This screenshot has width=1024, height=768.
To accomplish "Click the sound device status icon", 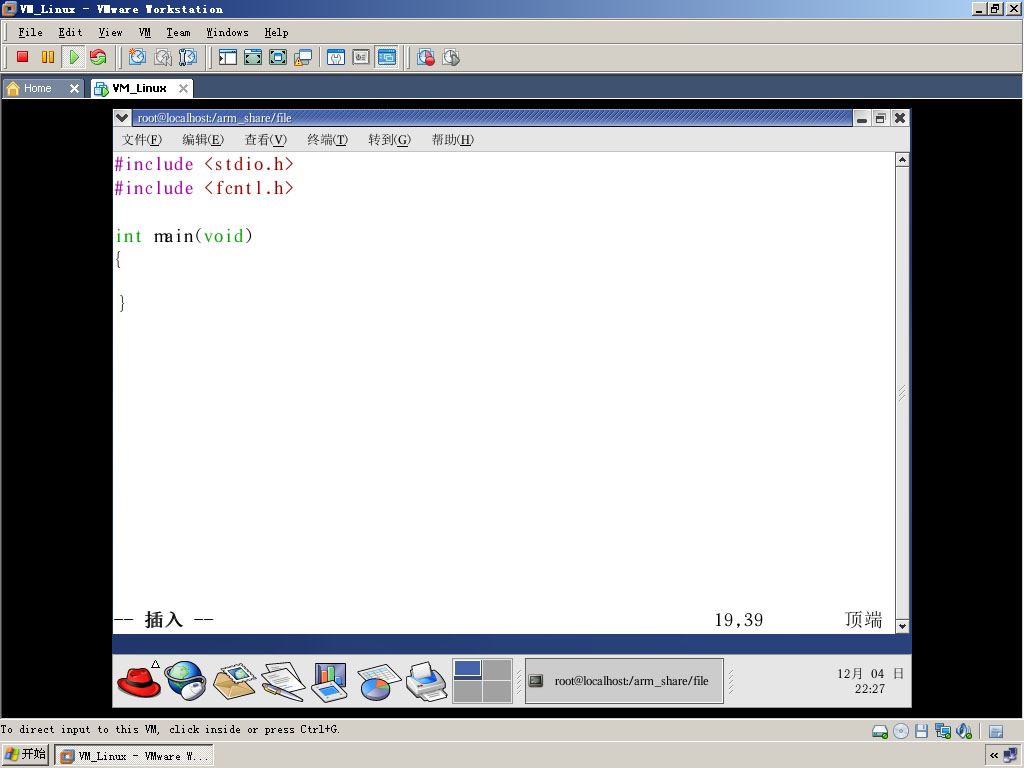I will coord(964,731).
